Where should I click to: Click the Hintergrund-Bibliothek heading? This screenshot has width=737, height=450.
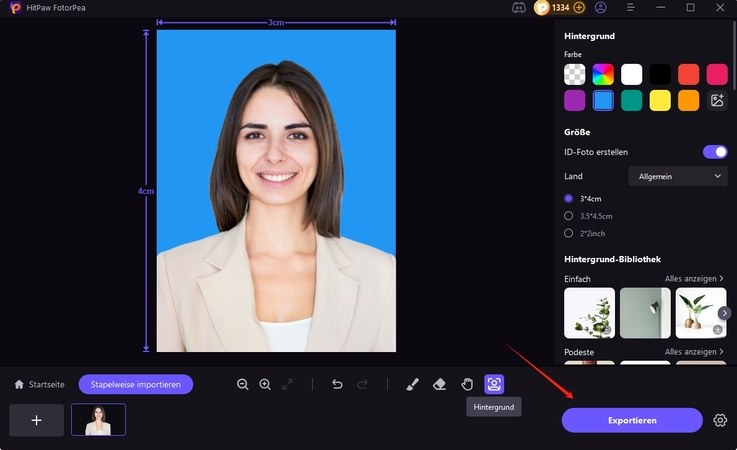(612, 259)
